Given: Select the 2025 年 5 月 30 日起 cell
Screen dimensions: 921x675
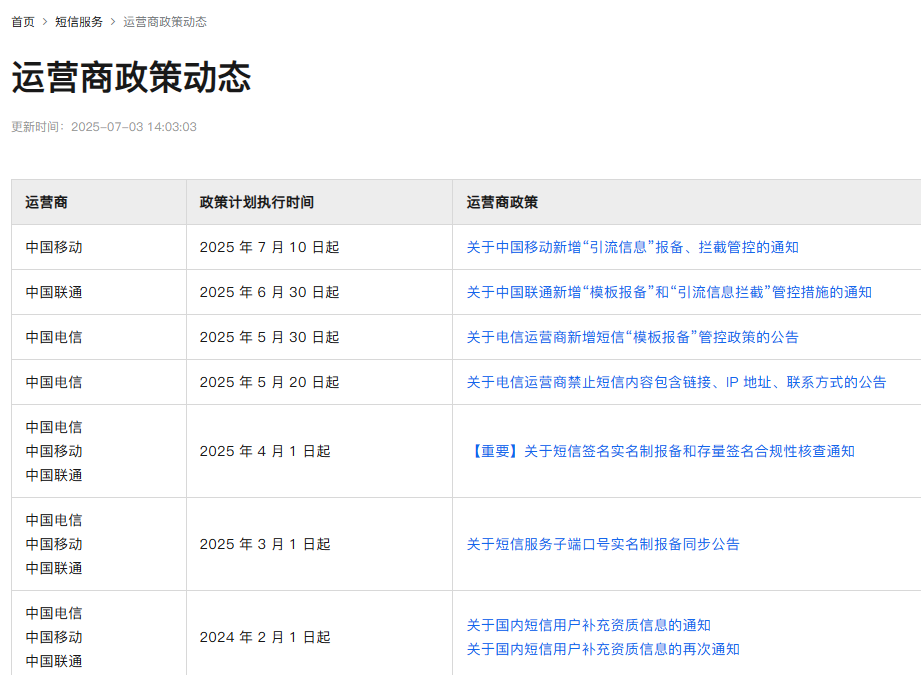Looking at the screenshot, I should [320, 337].
